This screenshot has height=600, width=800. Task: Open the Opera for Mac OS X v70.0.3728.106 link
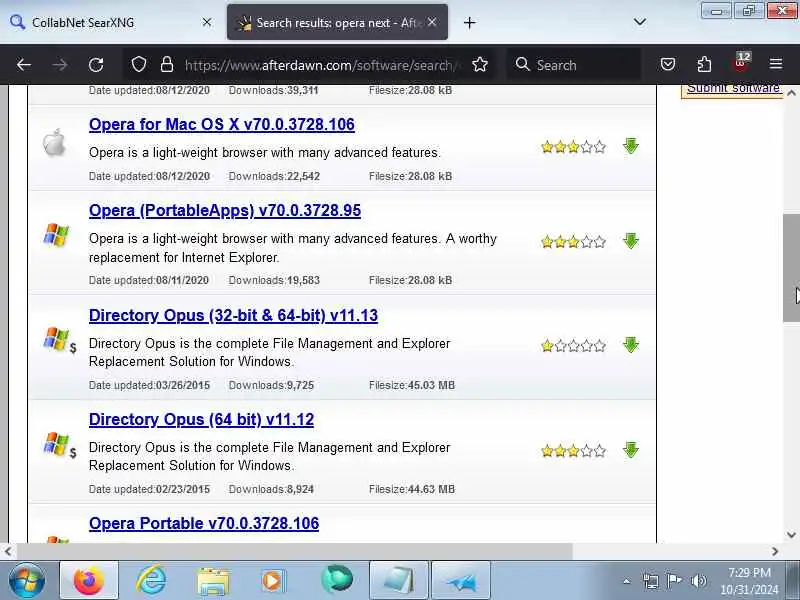coord(221,124)
